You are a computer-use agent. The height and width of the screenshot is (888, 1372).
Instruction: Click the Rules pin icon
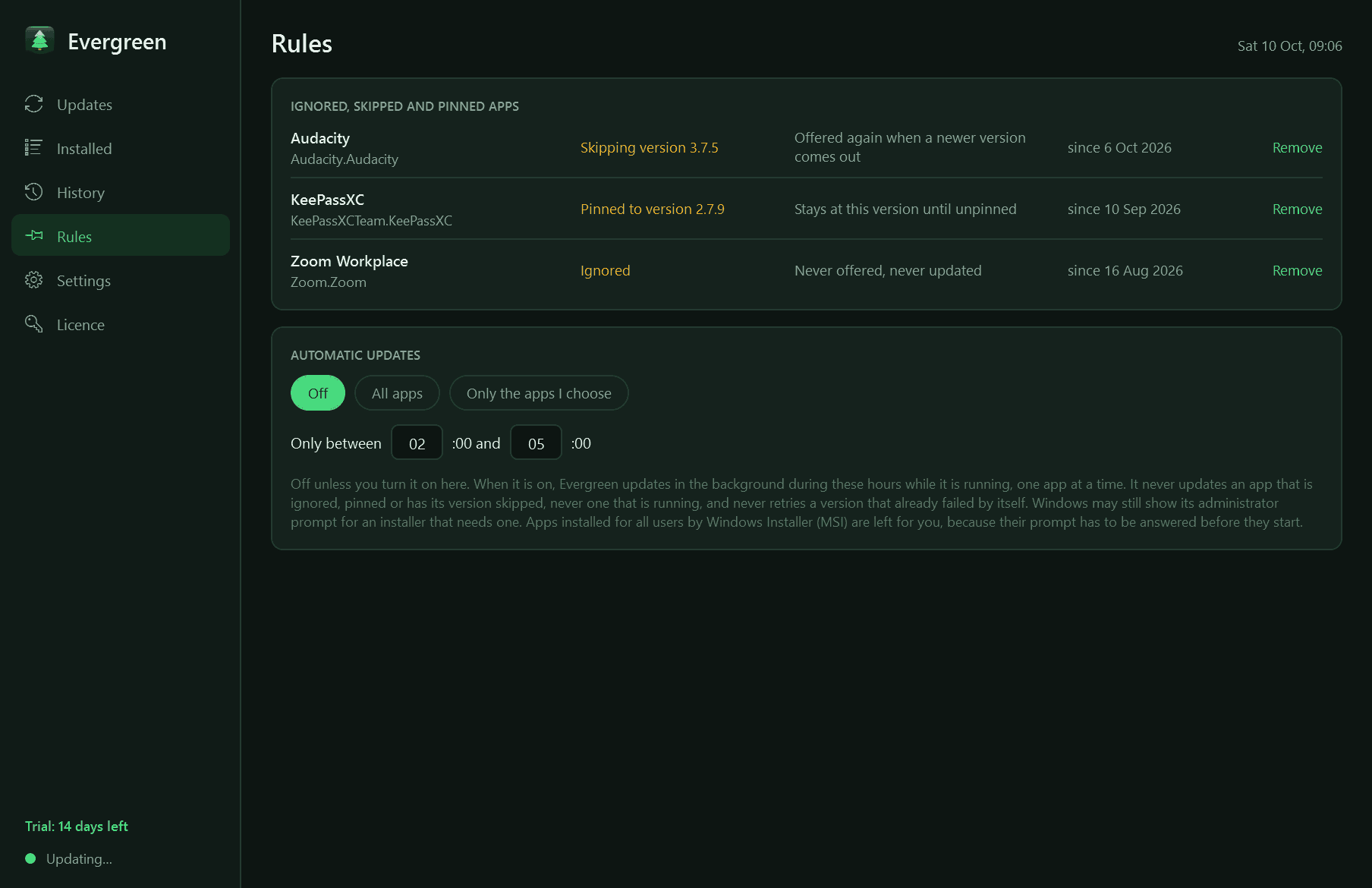pos(33,236)
